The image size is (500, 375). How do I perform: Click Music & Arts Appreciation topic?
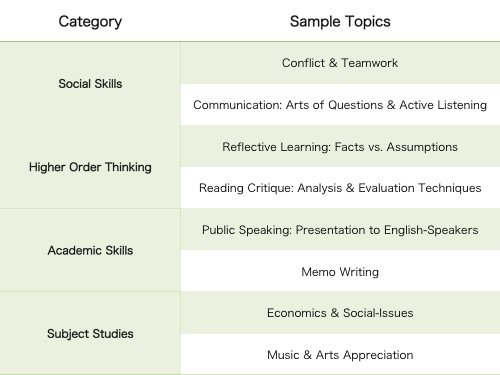coord(340,355)
